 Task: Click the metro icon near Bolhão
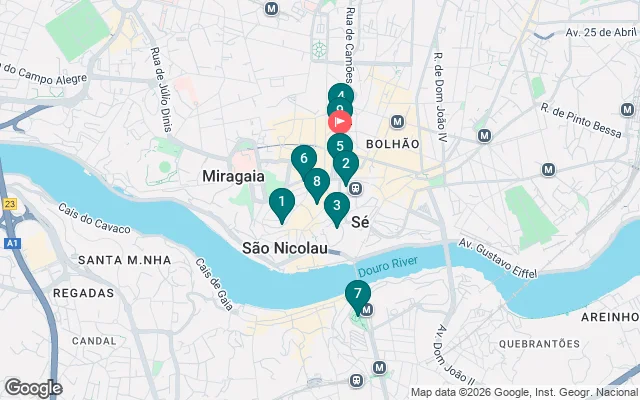397,122
